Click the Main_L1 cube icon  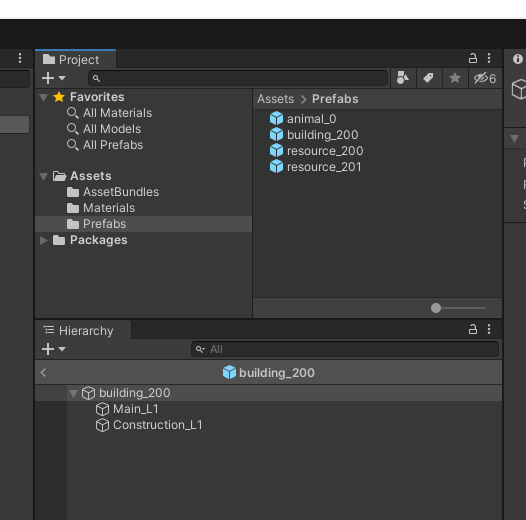click(102, 409)
